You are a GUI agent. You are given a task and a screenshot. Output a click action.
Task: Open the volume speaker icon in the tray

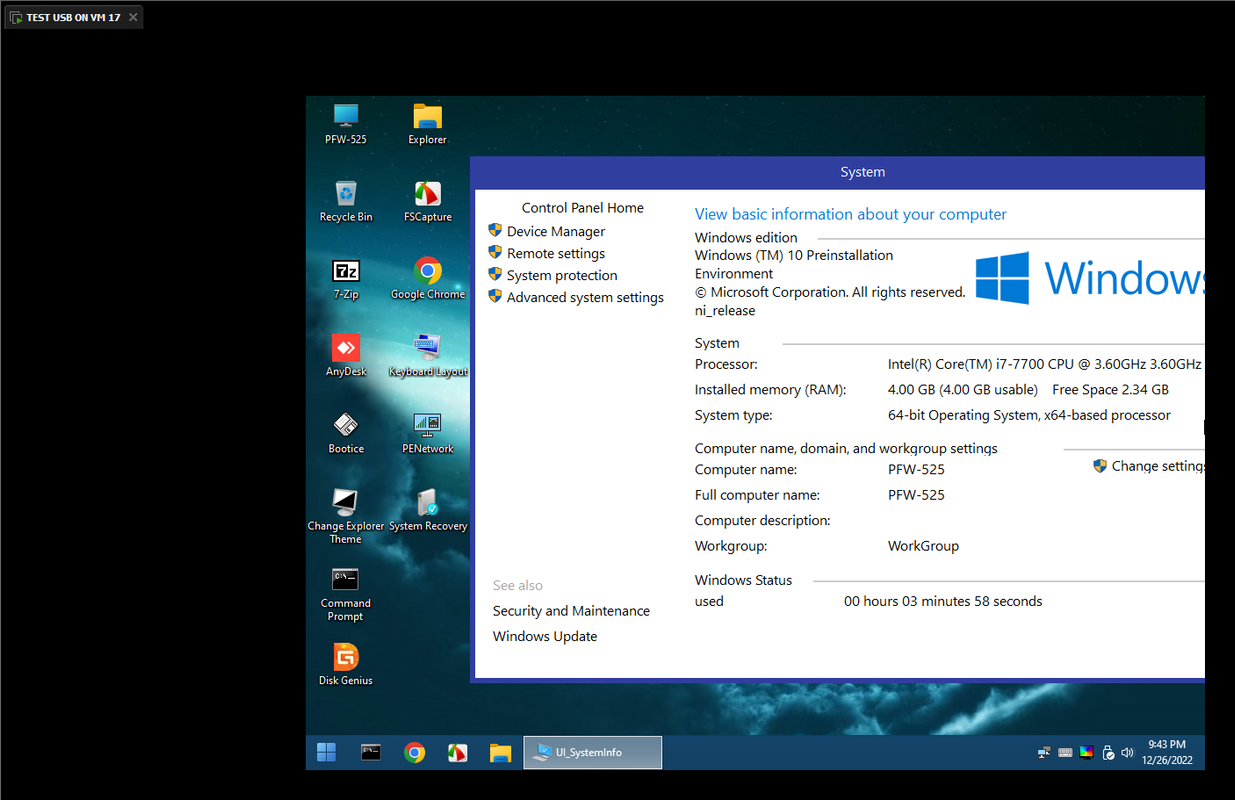coord(1128,753)
